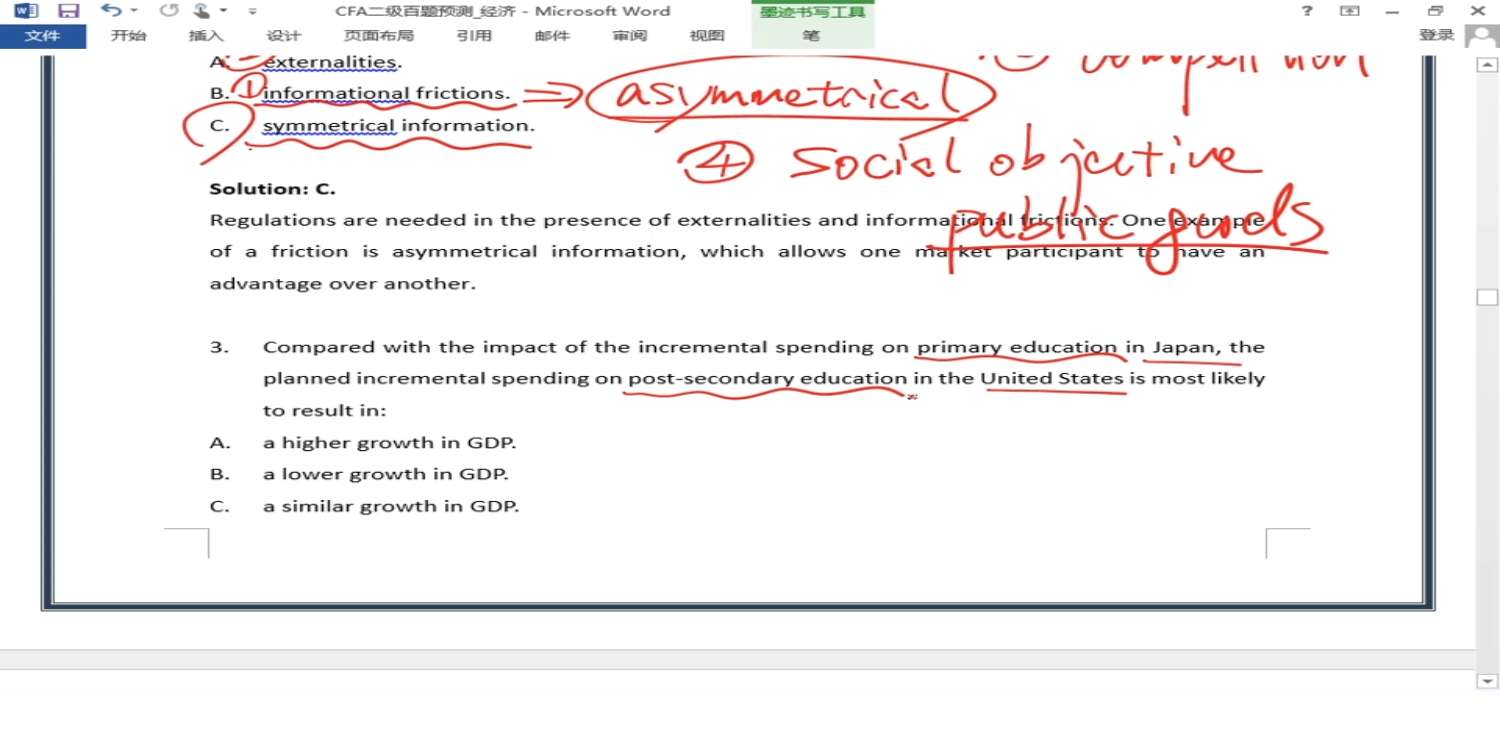Toggle touch/mouse mode icon
Screen dimensions: 1500x750
click(202, 11)
